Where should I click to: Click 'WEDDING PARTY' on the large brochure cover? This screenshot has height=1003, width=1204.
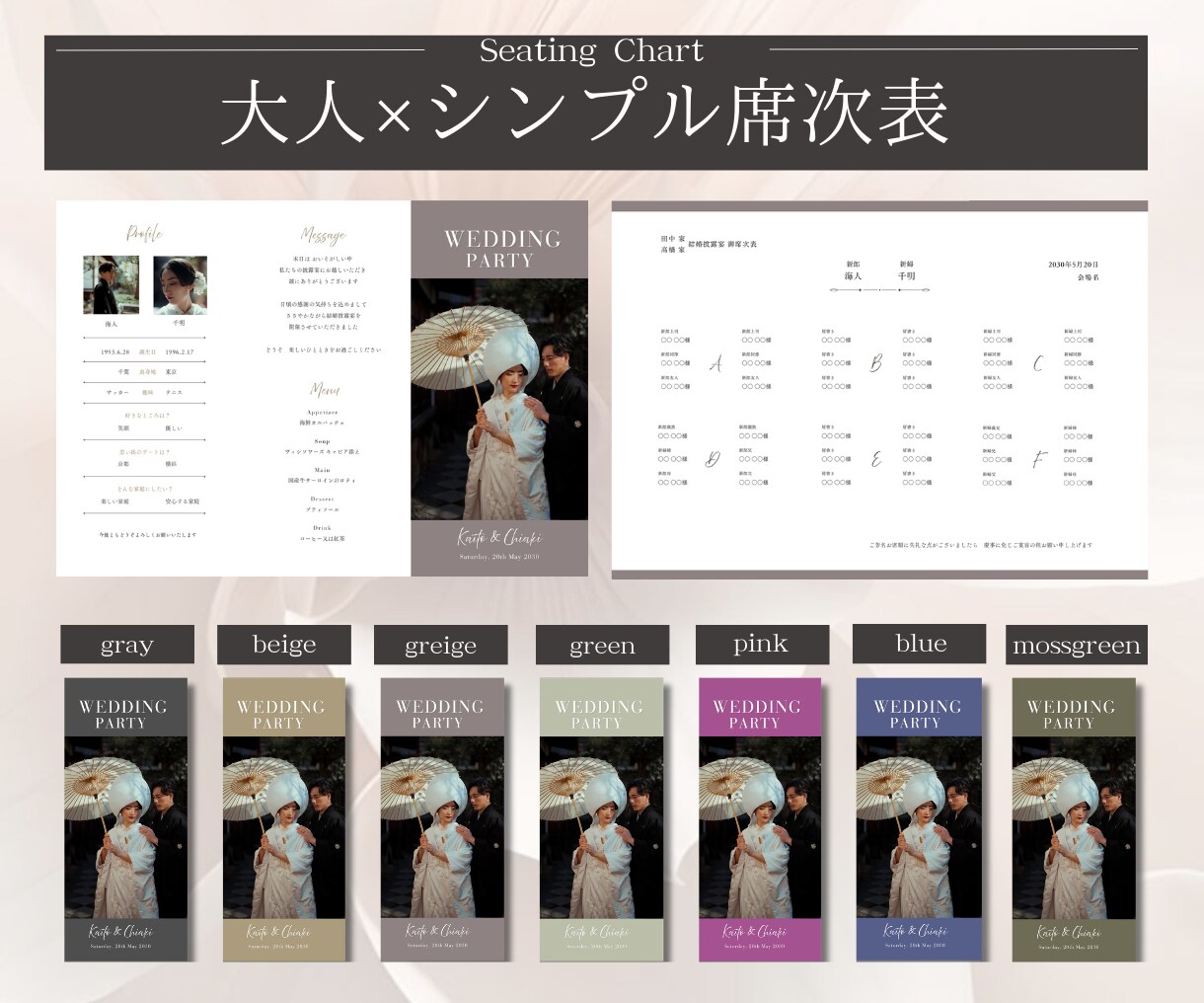pyautogui.click(x=501, y=249)
